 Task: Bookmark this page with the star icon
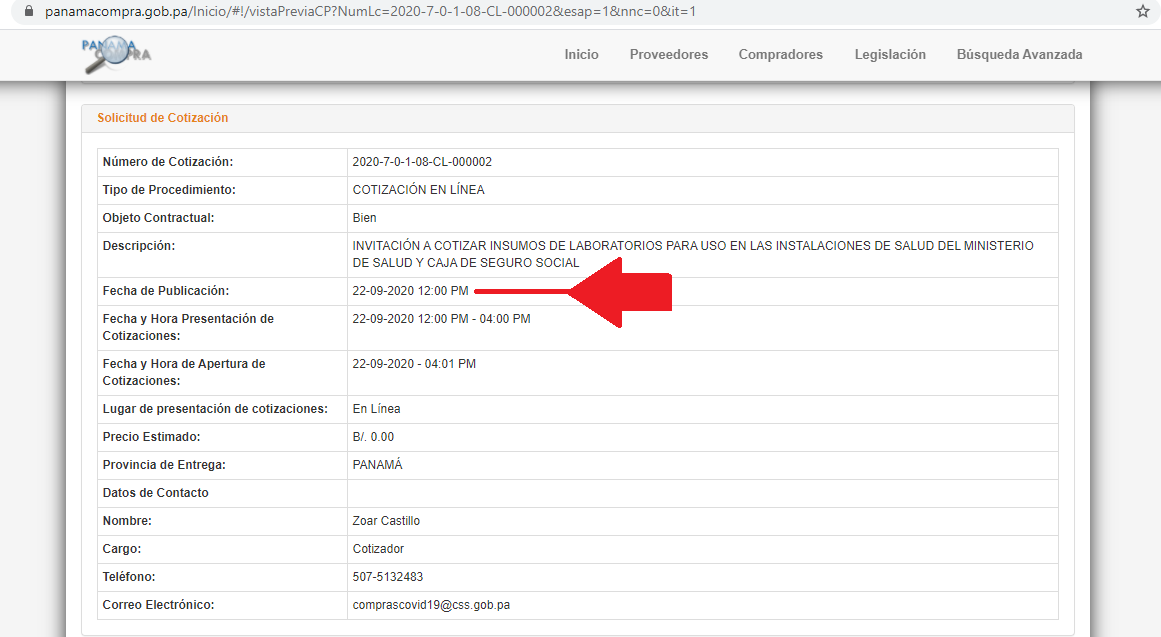(x=1142, y=11)
